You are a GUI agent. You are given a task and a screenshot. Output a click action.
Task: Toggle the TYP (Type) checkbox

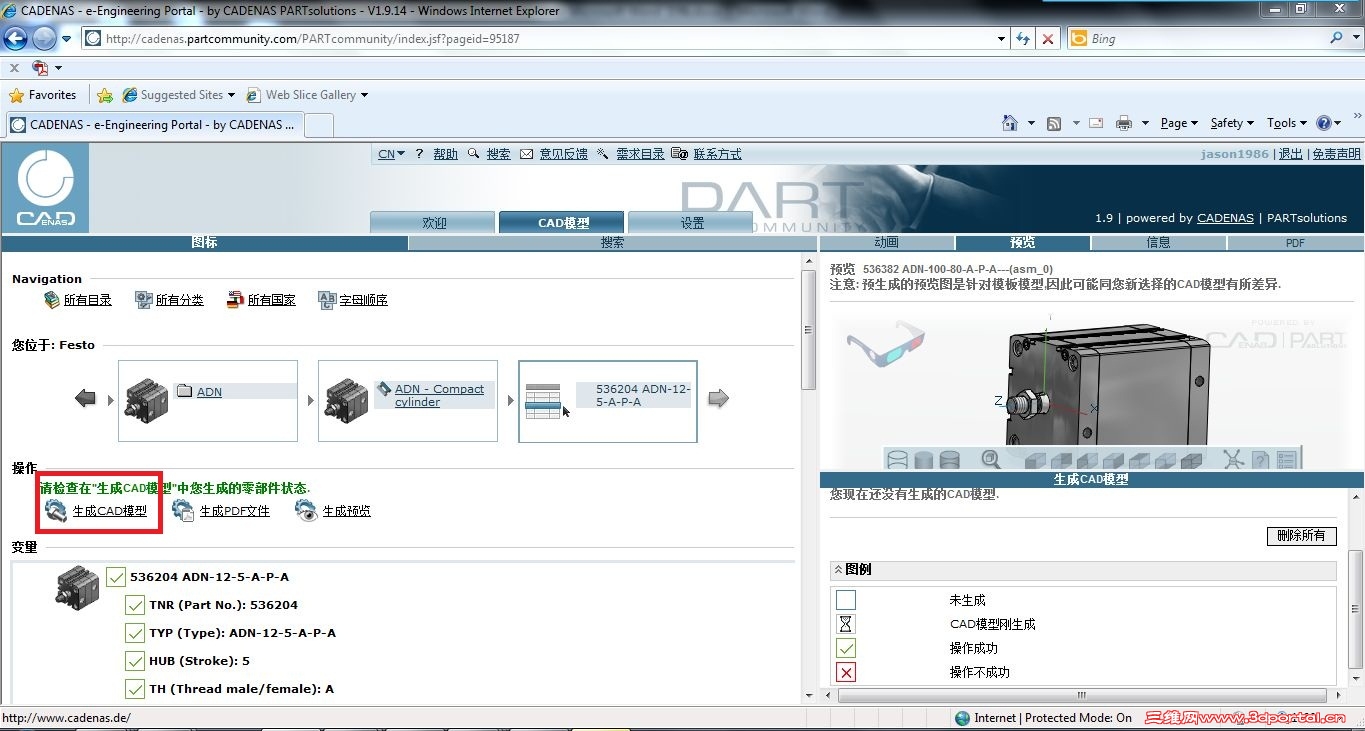coord(135,633)
